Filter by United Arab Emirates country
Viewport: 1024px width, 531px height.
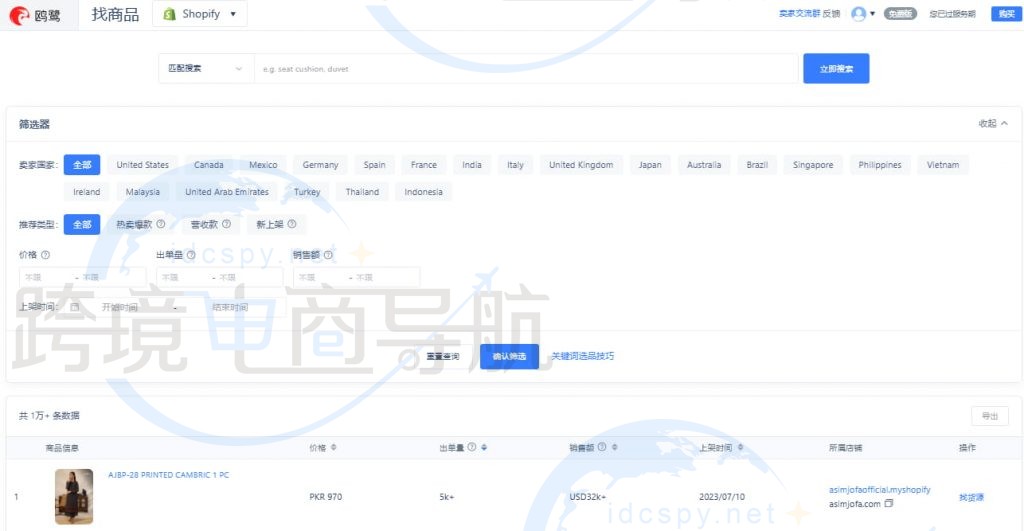pyautogui.click(x=227, y=192)
